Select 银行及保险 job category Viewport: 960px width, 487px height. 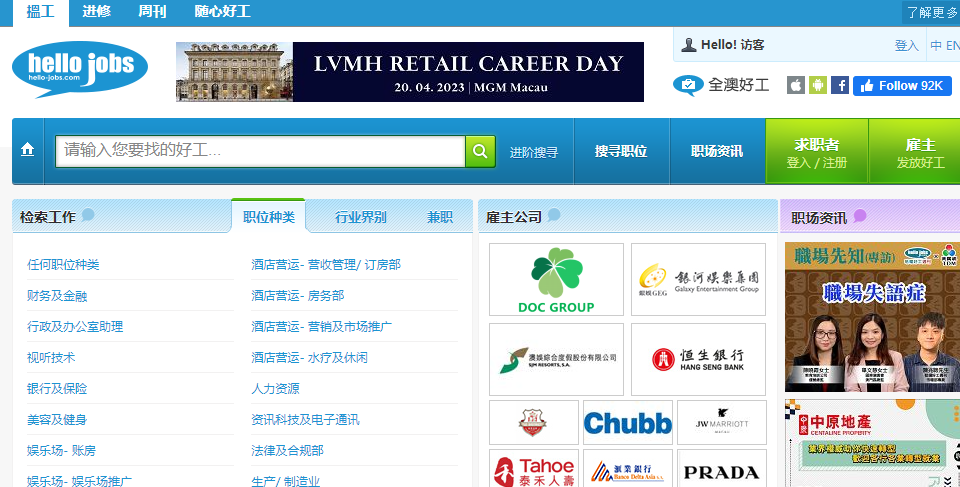pos(57,388)
